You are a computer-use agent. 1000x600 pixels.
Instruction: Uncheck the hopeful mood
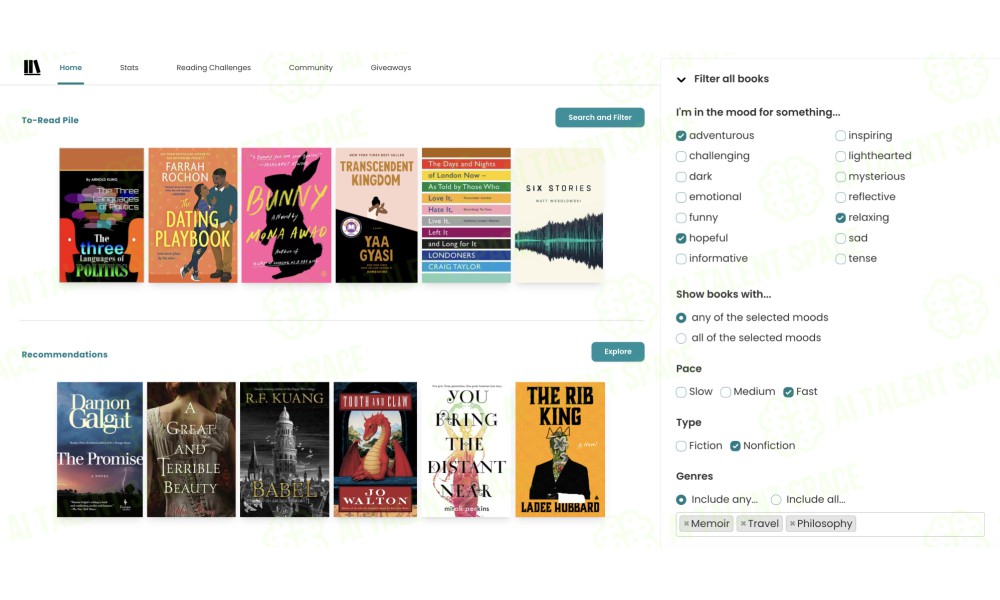[x=681, y=238]
